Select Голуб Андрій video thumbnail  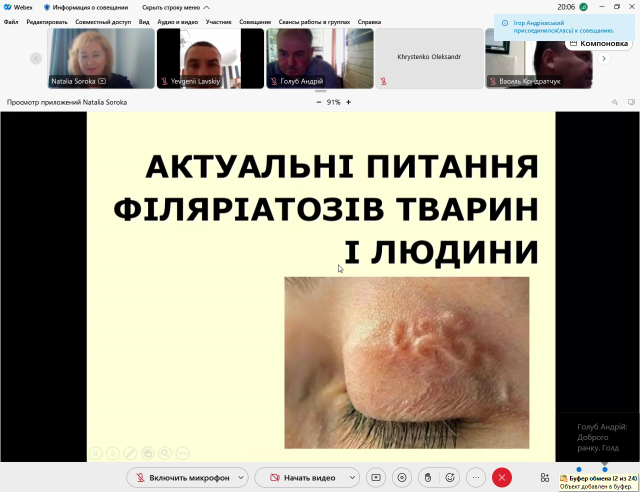(320, 58)
